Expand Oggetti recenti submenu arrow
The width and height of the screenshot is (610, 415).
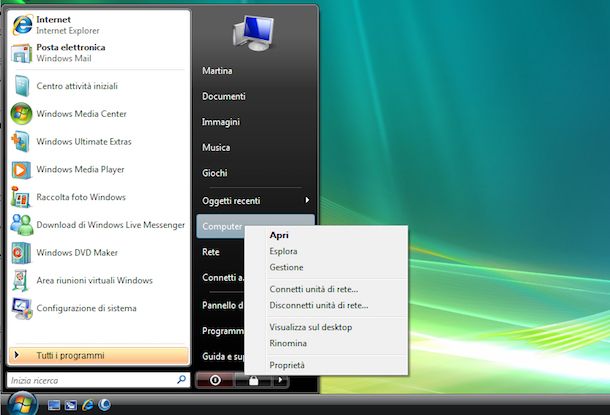click(307, 200)
